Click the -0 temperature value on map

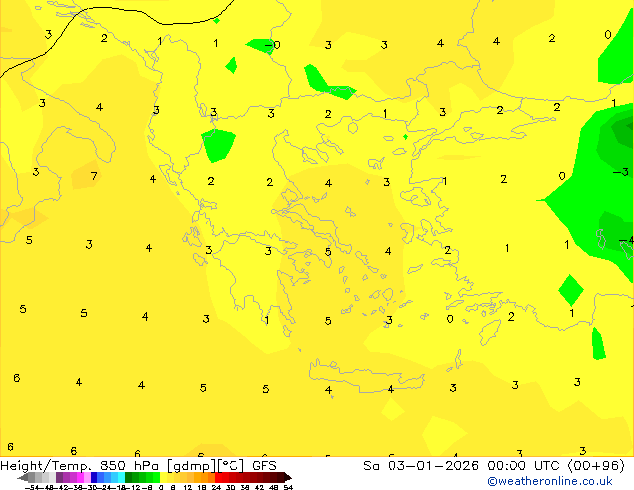tap(273, 44)
